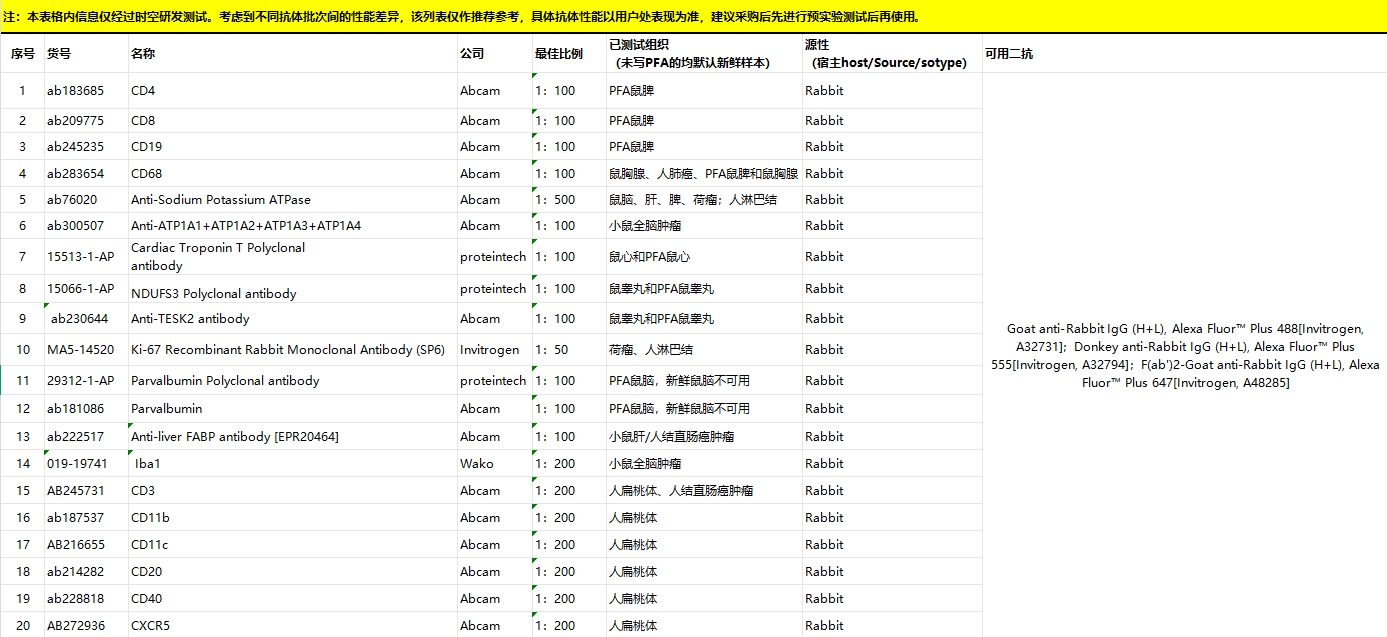Viewport: 1387px width, 637px height.
Task: Click tissue cell 苟瘤、人淋巴结
Action: [704, 349]
